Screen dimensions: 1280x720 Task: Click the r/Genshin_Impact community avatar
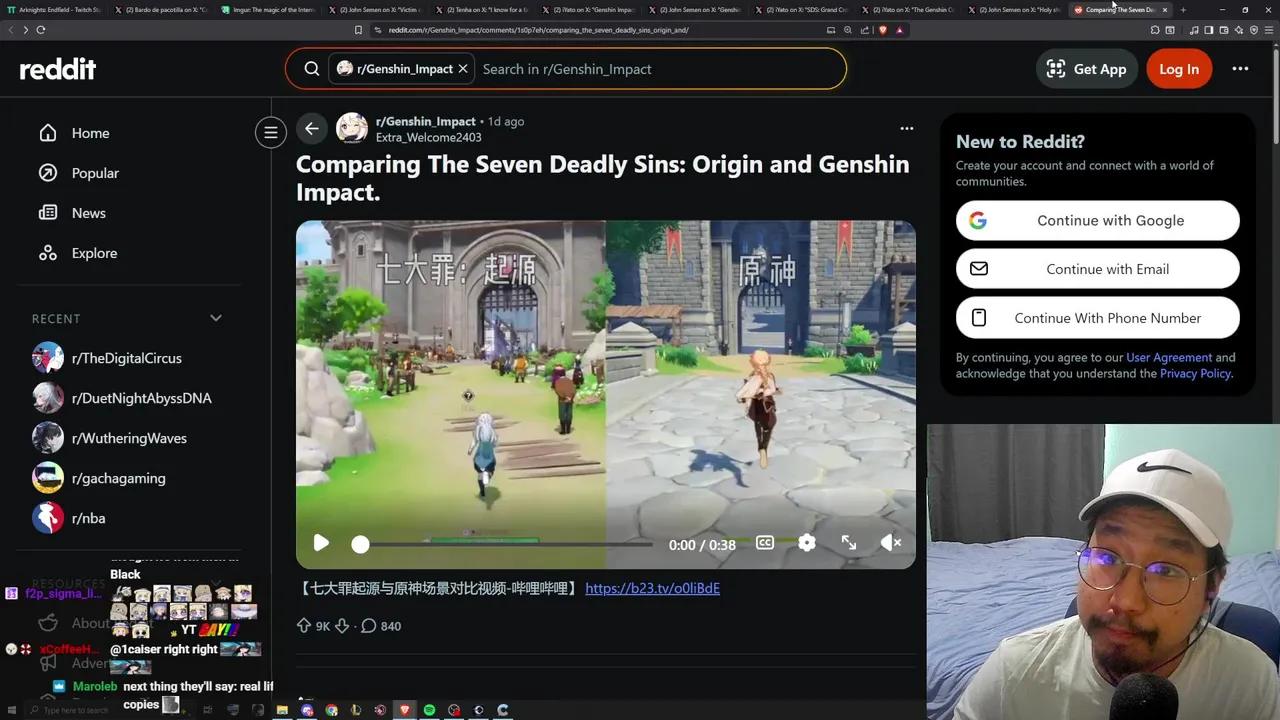click(352, 129)
